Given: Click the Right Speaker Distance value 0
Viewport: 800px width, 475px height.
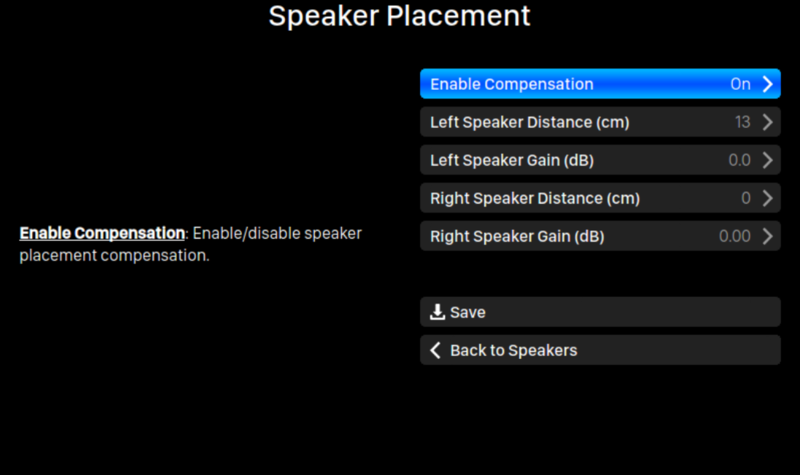Looking at the screenshot, I should (x=746, y=198).
